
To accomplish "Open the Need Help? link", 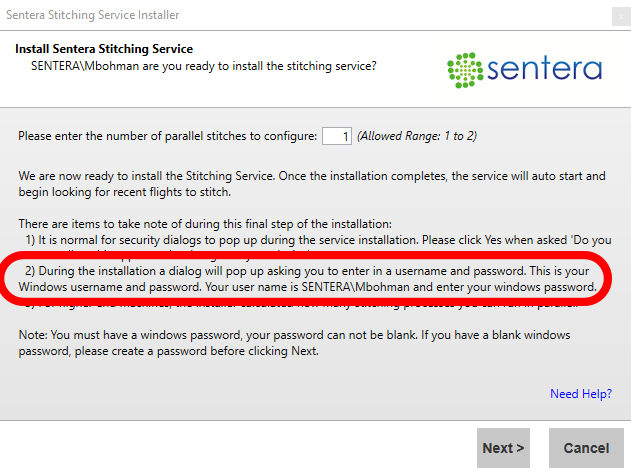I will [580, 394].
